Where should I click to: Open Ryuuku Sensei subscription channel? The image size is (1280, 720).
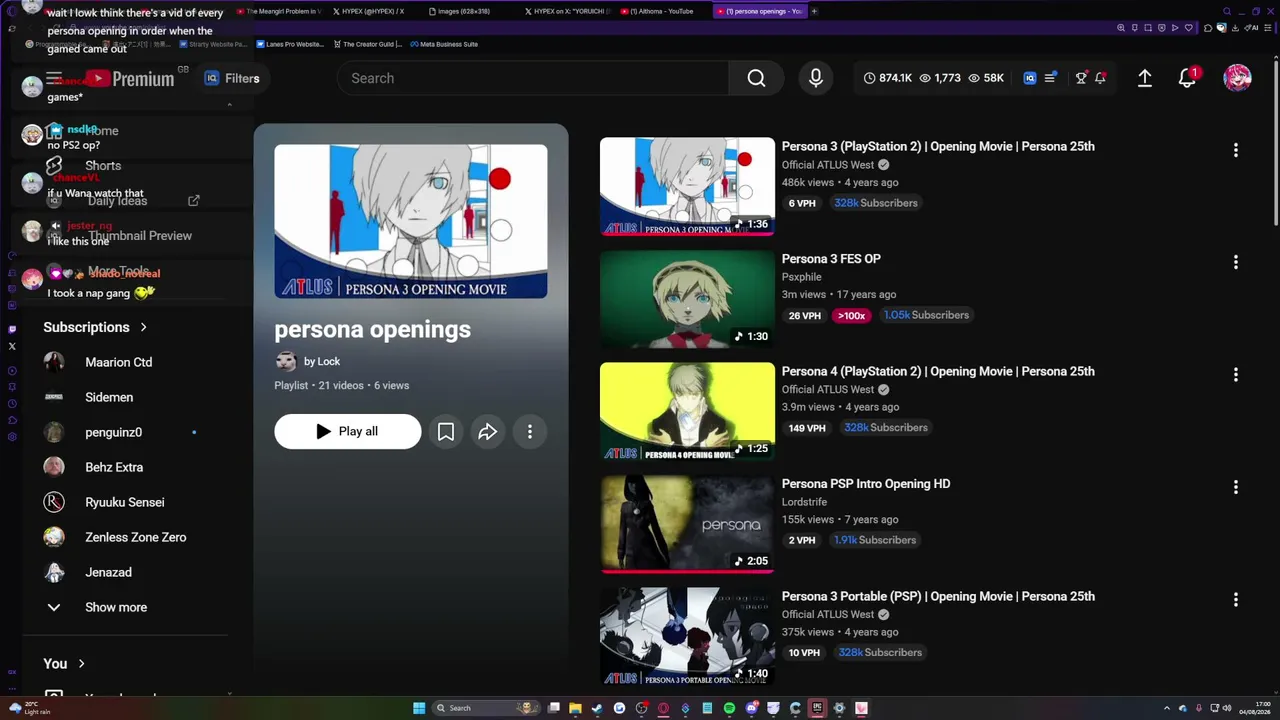pyautogui.click(x=124, y=502)
